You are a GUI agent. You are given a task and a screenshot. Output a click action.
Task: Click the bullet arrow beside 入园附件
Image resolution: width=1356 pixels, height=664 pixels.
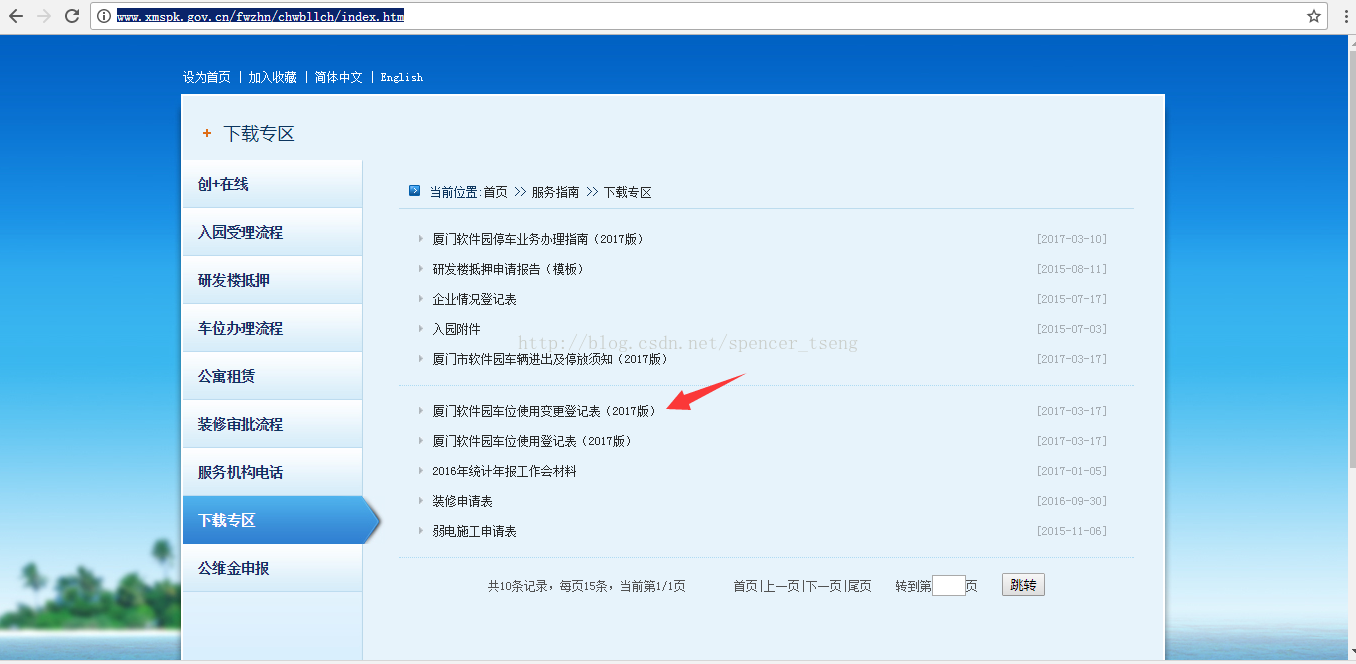click(x=421, y=329)
